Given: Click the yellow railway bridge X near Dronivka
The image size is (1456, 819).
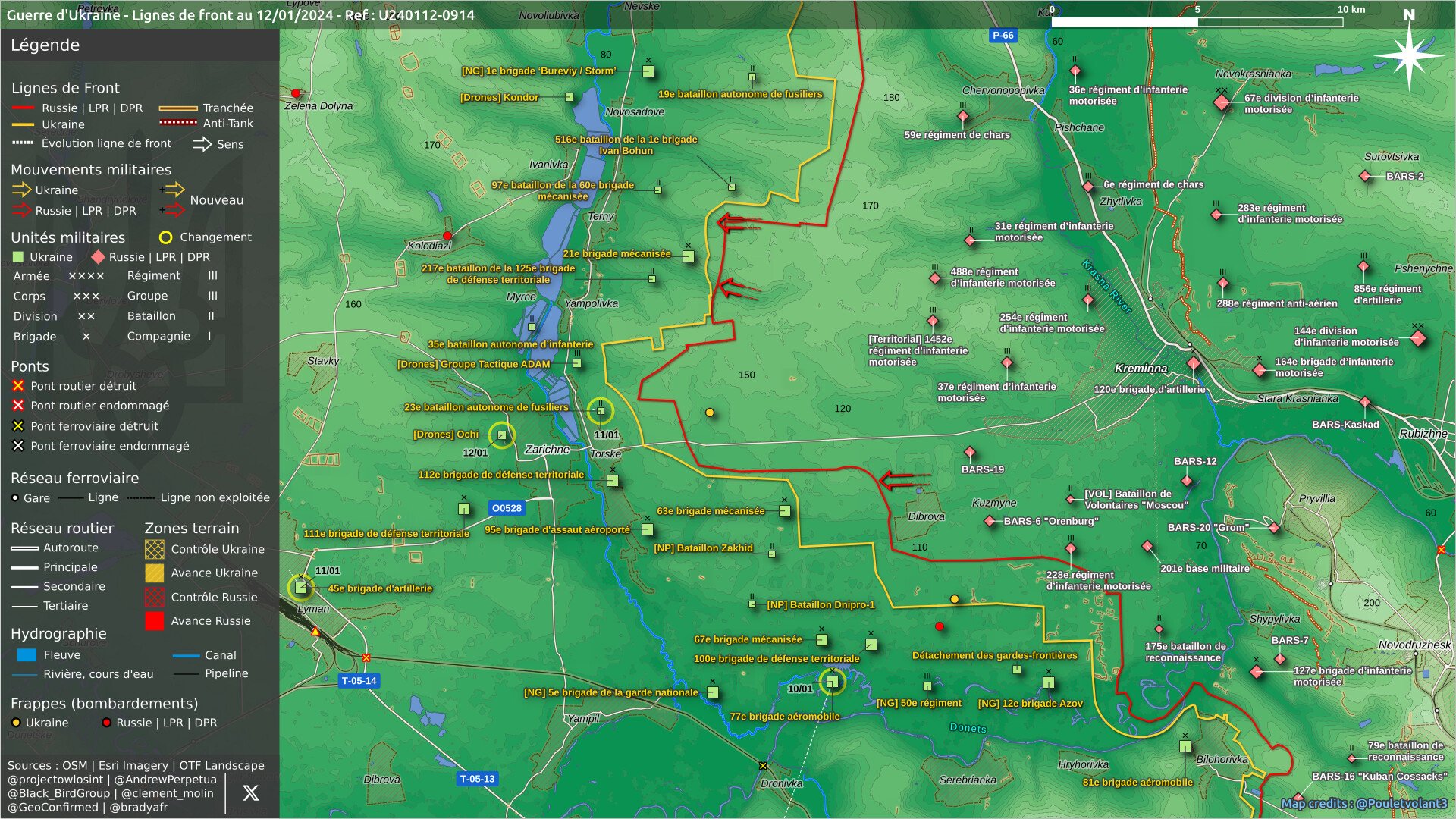Looking at the screenshot, I should pos(763,766).
